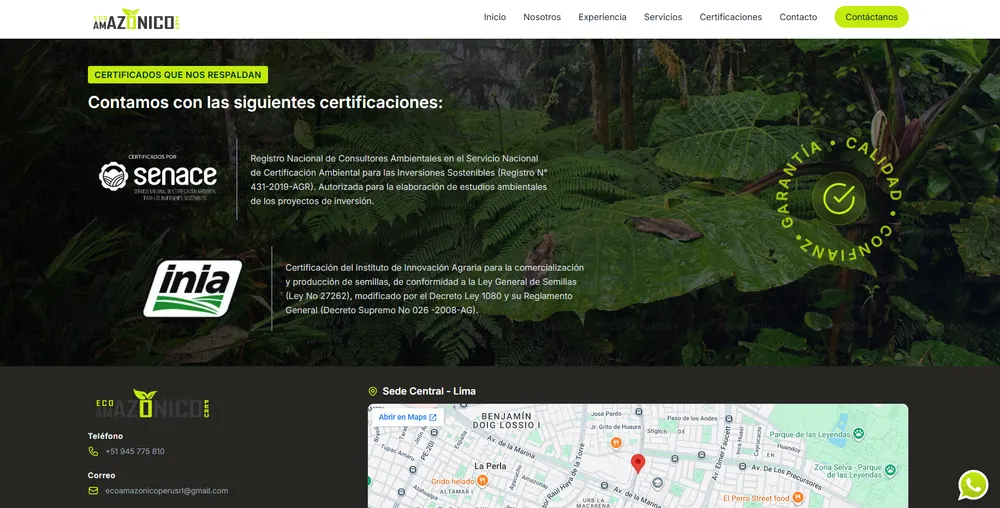Click the Sede Central - Lima heading
Image resolution: width=1000 pixels, height=508 pixels.
pyautogui.click(x=429, y=391)
